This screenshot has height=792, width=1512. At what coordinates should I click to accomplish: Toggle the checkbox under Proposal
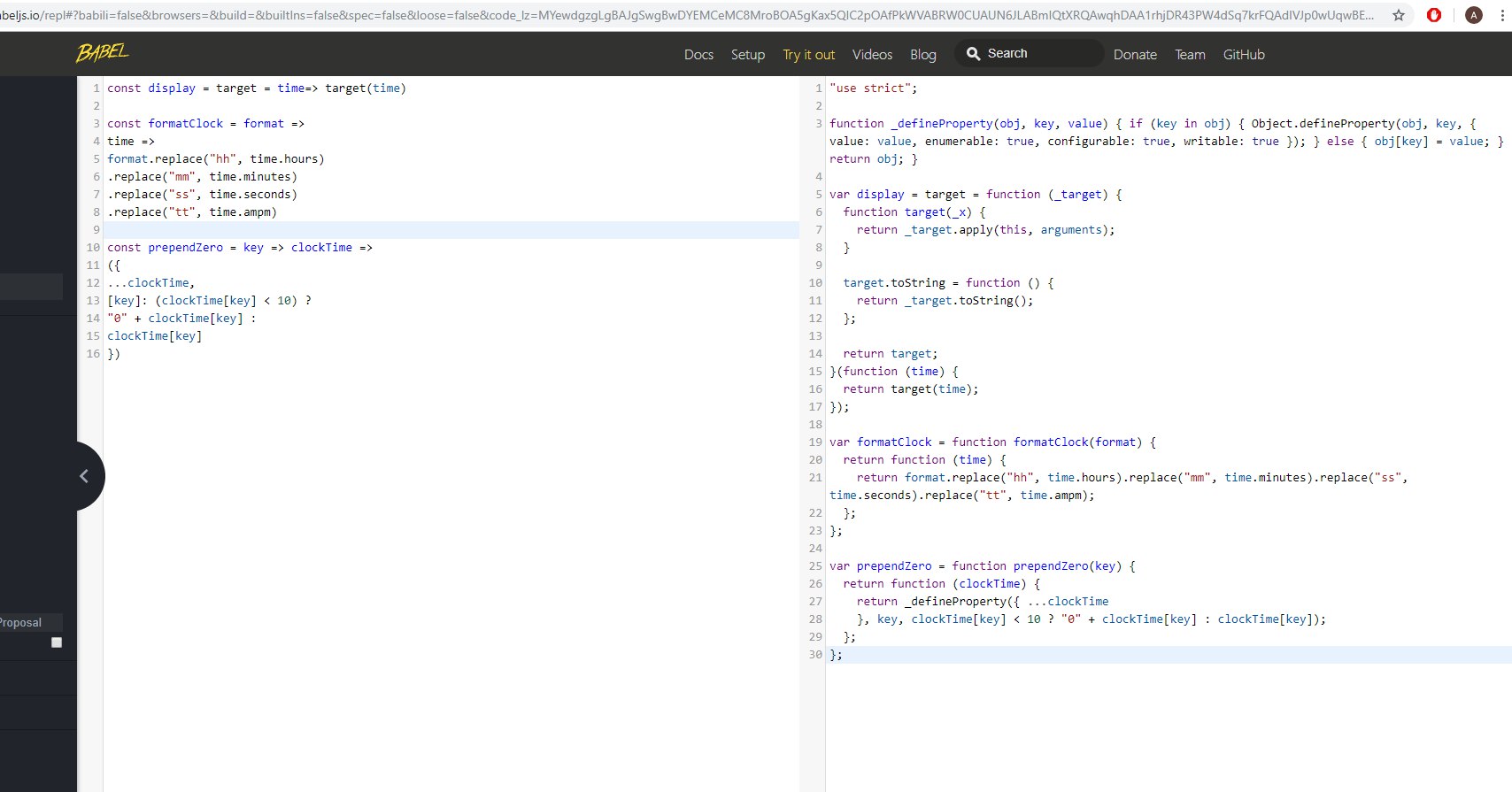click(57, 642)
